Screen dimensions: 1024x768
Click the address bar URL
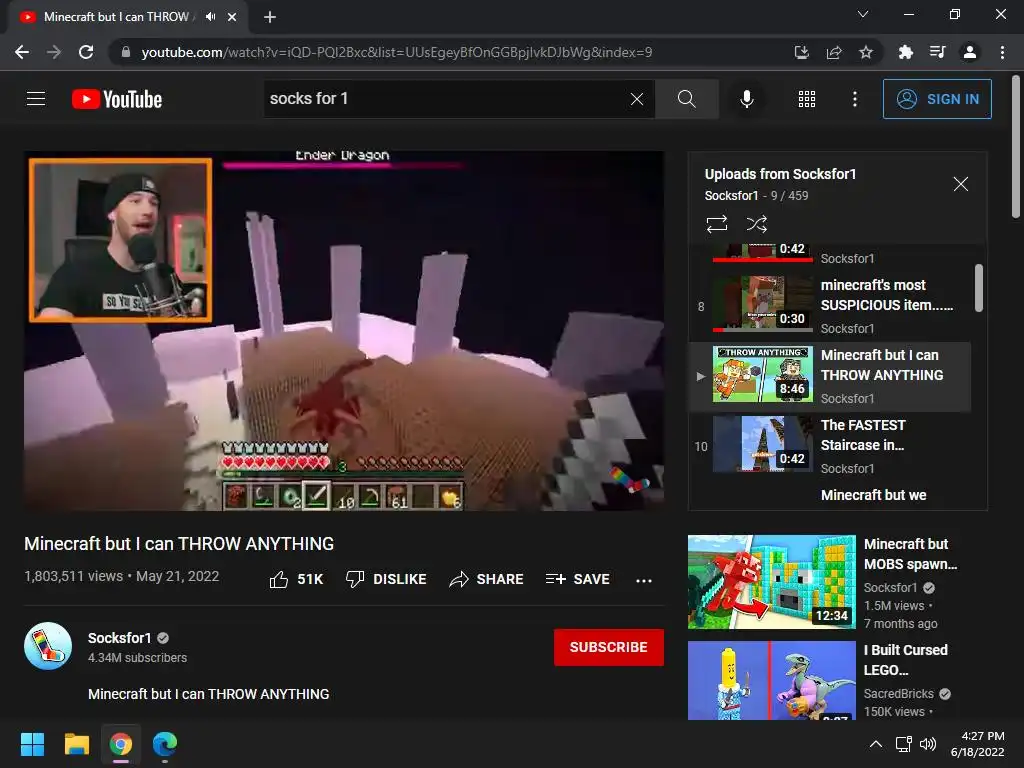coord(396,52)
